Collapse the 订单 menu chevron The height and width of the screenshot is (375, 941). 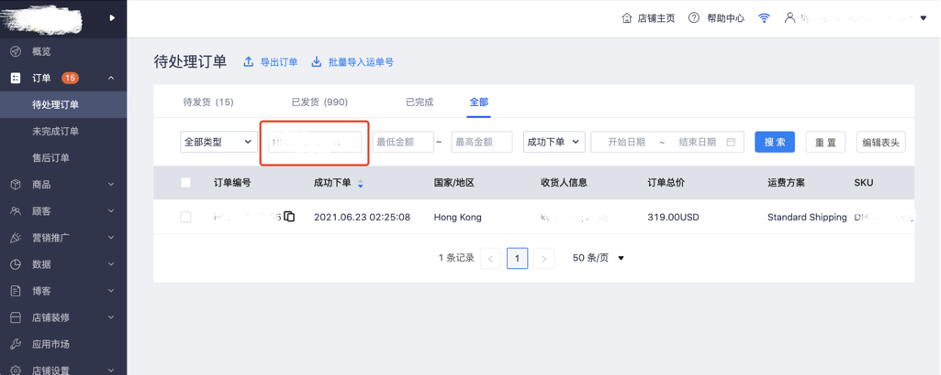111,78
